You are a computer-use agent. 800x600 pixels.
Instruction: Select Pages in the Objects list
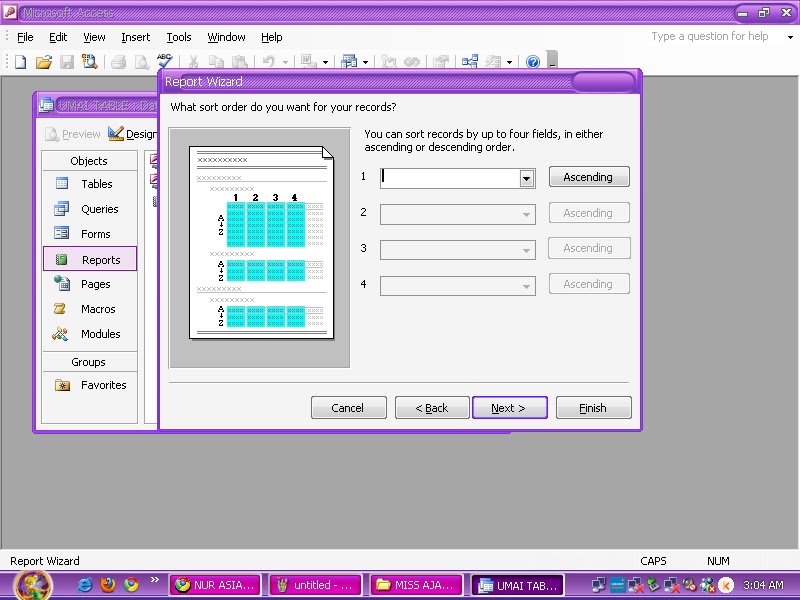(x=90, y=284)
